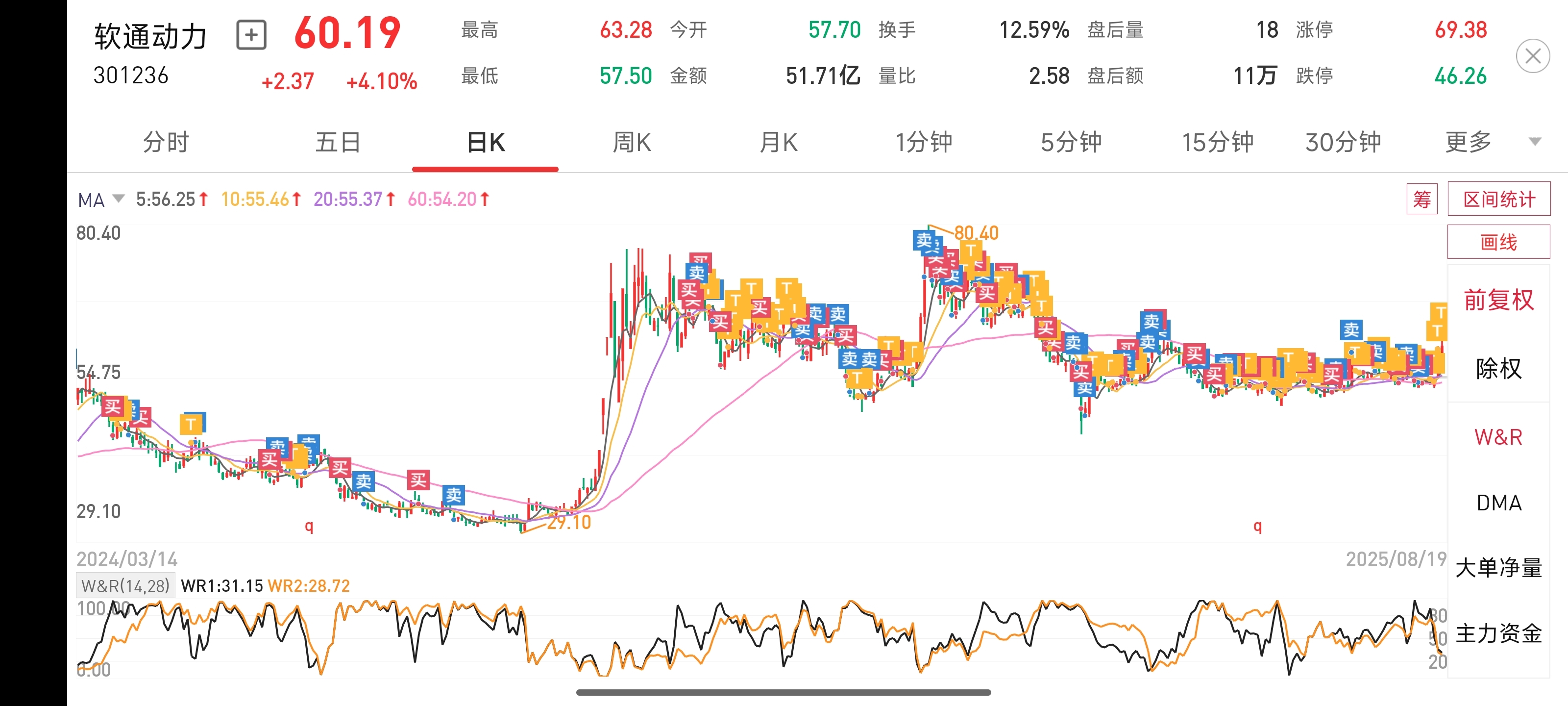Click the MA indicator label
The height and width of the screenshot is (706, 1568).
click(x=91, y=200)
